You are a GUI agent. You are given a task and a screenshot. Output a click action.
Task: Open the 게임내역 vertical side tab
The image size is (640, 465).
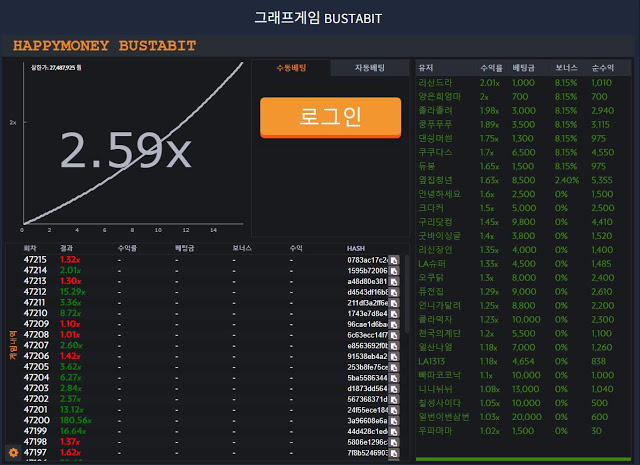point(13,345)
